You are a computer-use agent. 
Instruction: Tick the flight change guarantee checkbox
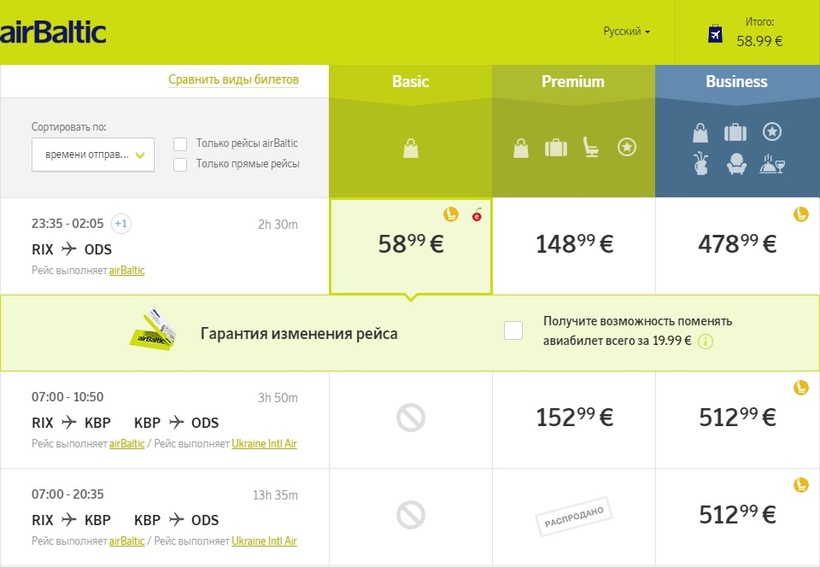click(x=513, y=331)
